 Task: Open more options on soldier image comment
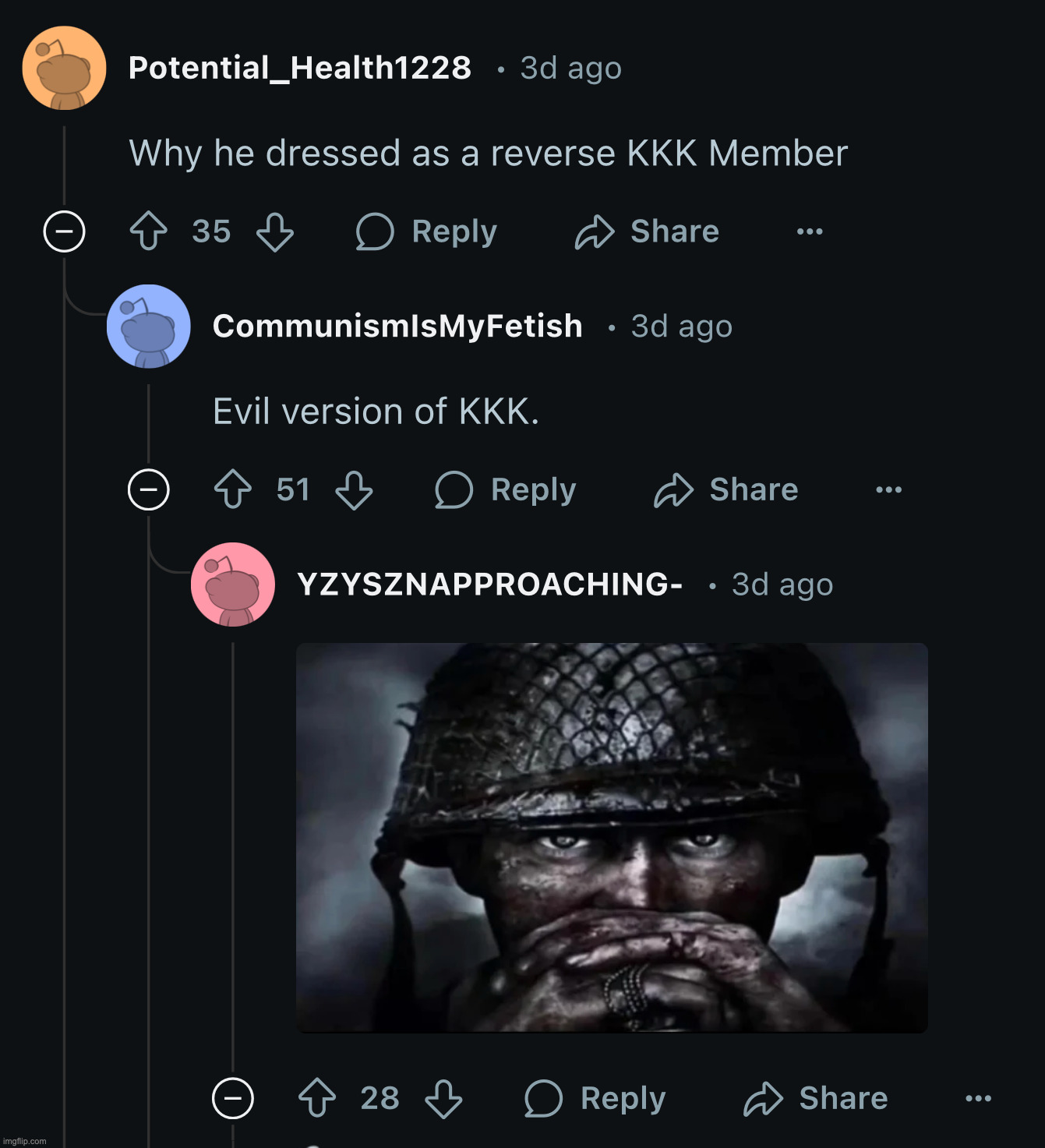coord(978,1098)
